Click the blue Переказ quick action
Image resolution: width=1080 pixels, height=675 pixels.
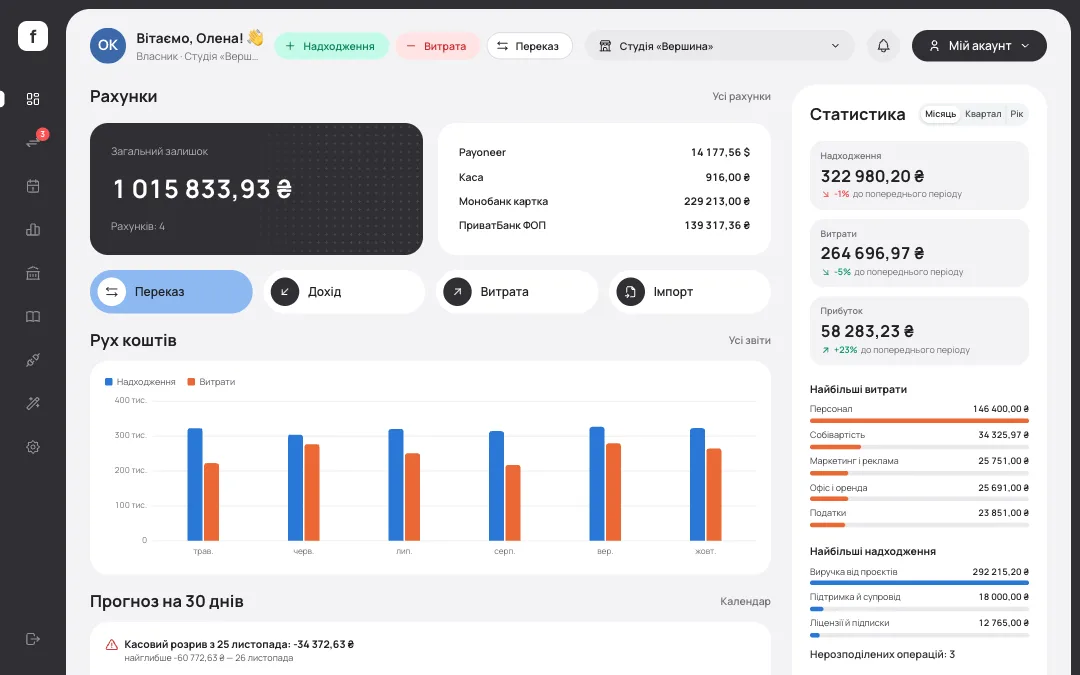click(172, 291)
